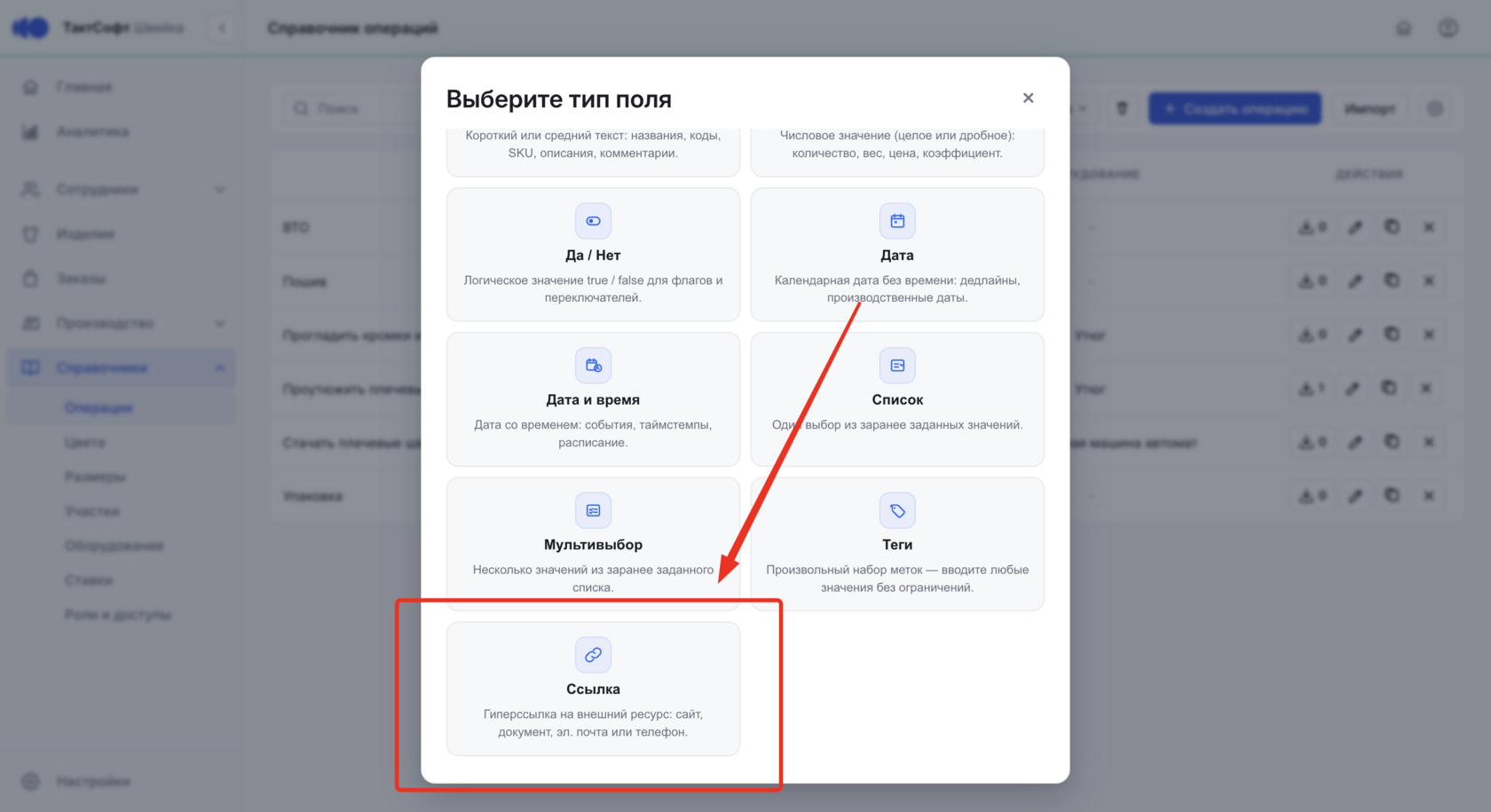Pick the Дата и время clock-calendar icon
The width and height of the screenshot is (1491, 812).
(593, 366)
